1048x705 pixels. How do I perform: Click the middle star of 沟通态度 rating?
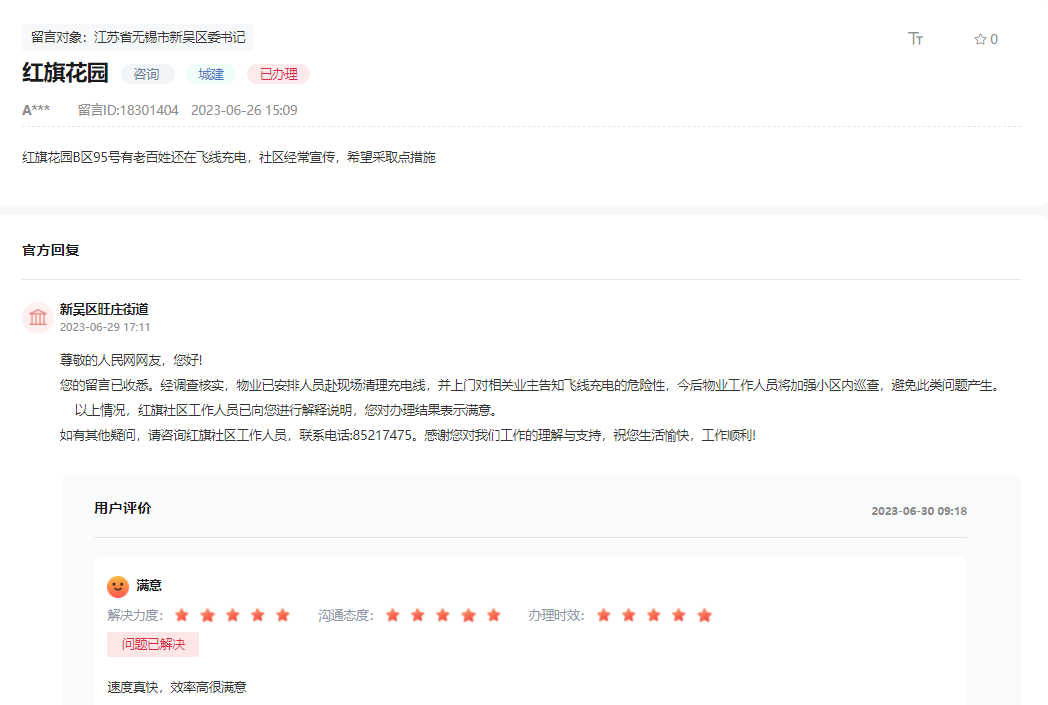coord(442,615)
